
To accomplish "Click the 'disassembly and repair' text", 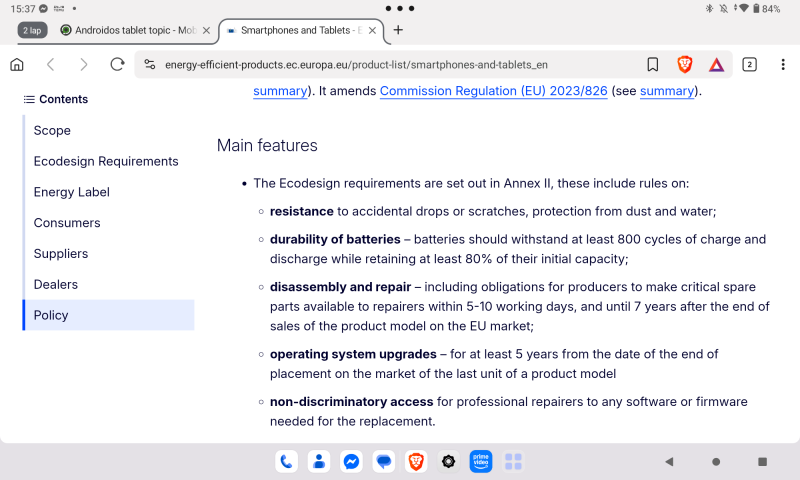I will (x=340, y=287).
